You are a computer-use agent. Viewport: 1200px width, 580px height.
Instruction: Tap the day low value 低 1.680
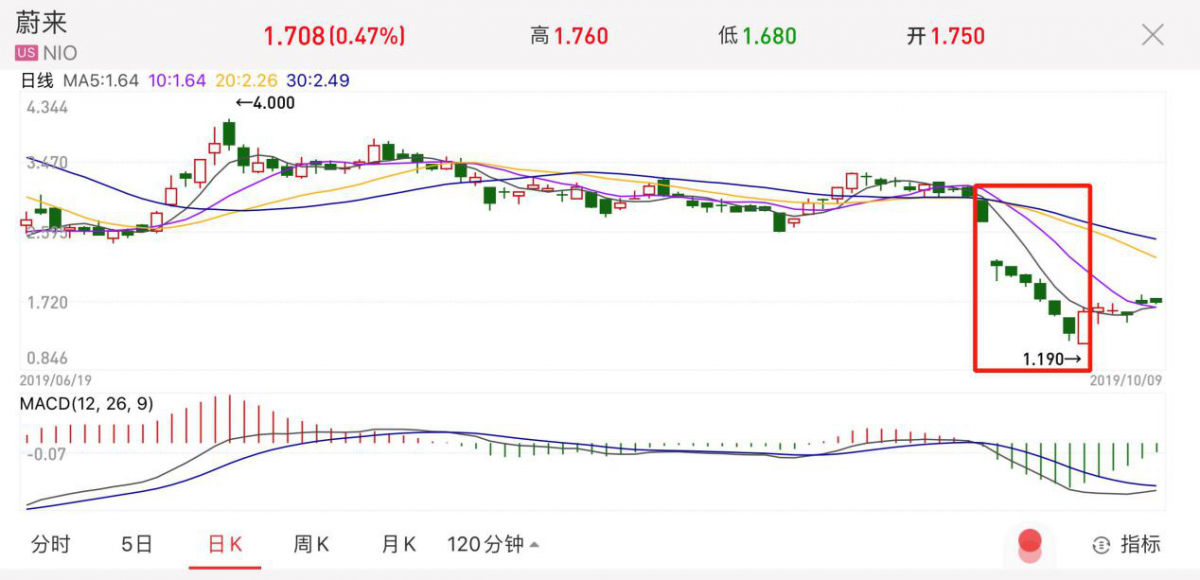pyautogui.click(x=757, y=37)
